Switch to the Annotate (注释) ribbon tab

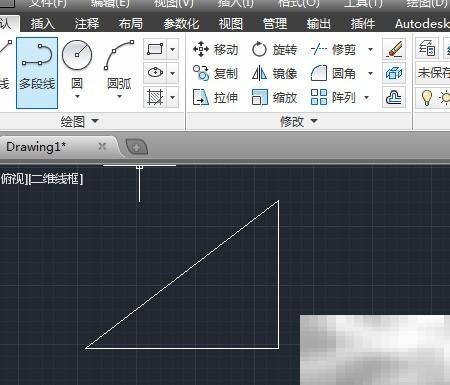[x=87, y=24]
